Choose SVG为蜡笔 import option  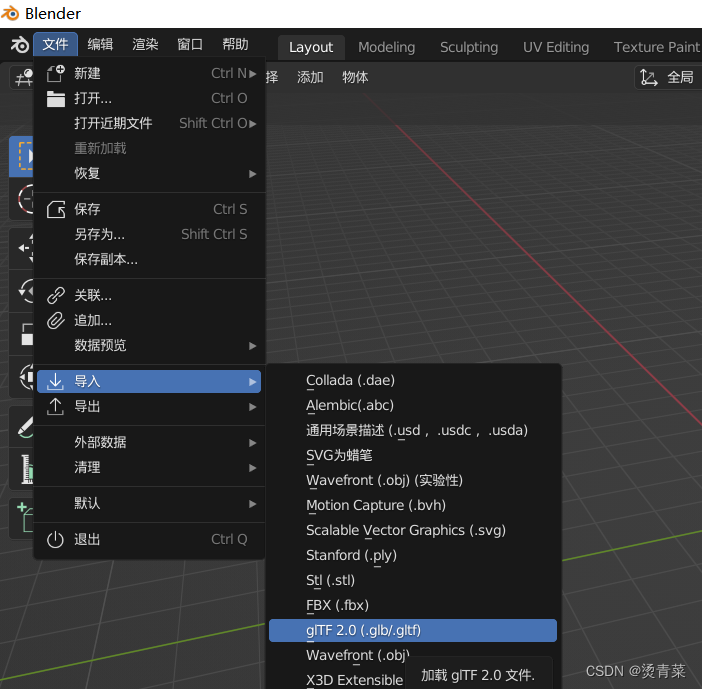tap(413, 456)
